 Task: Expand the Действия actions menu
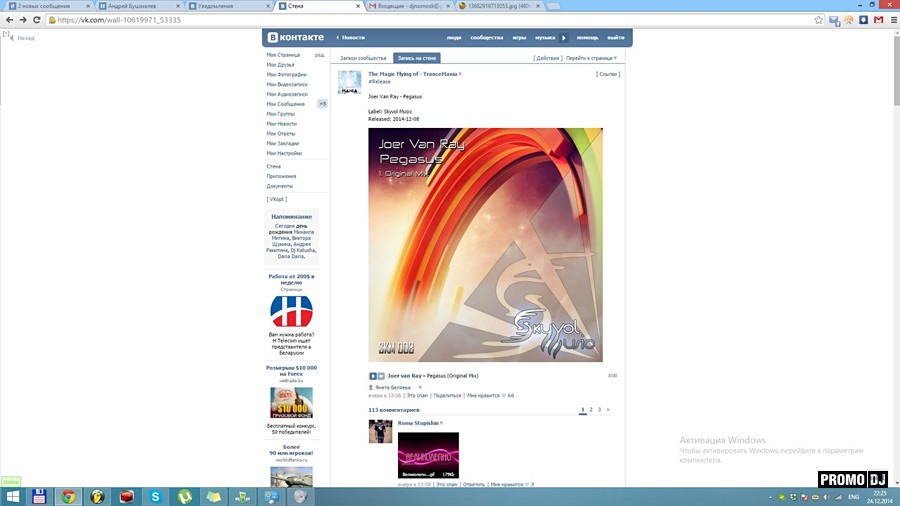547,58
